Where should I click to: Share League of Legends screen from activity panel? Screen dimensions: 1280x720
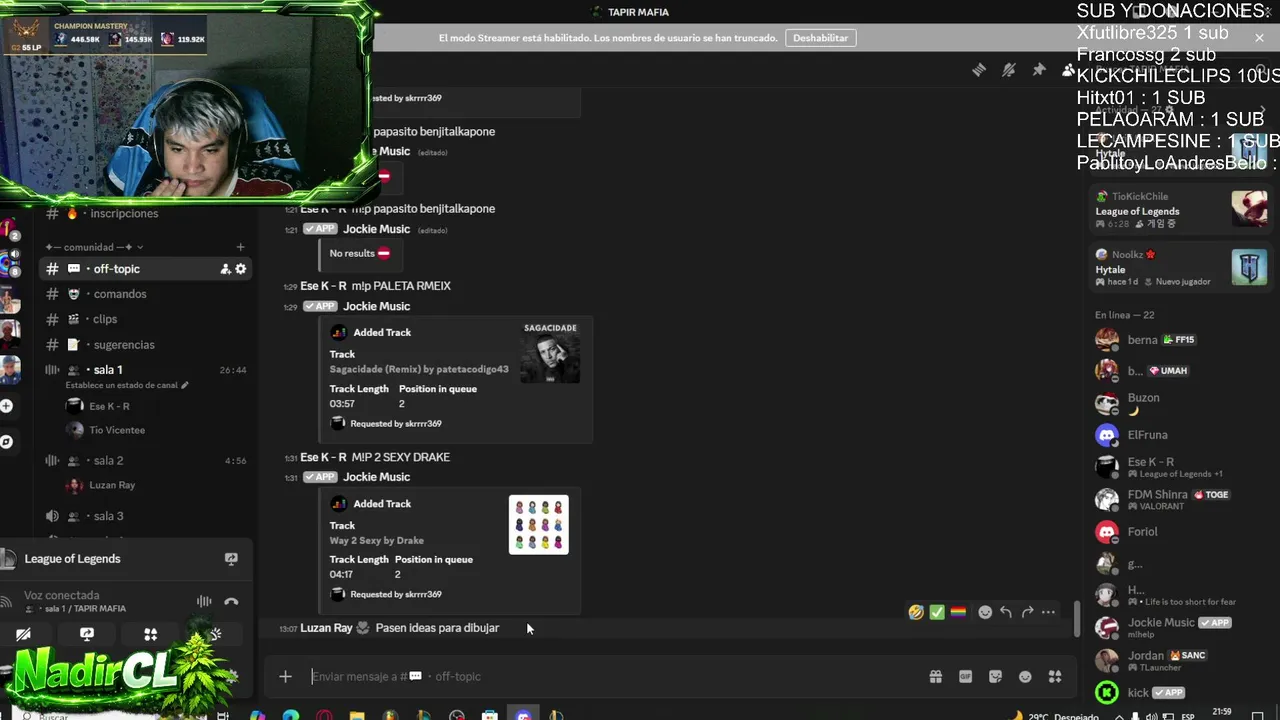point(231,559)
